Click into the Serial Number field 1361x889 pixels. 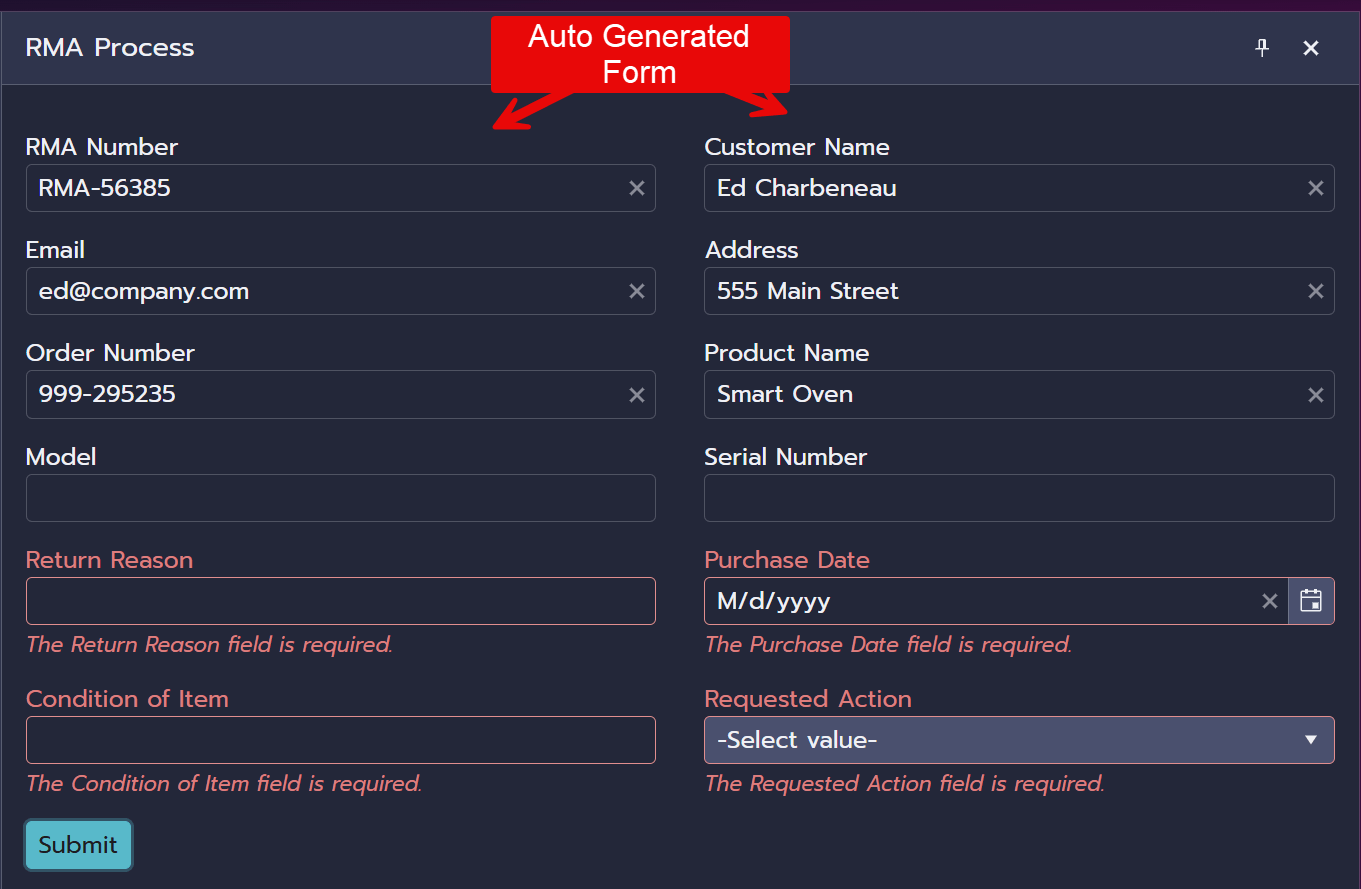[1019, 498]
